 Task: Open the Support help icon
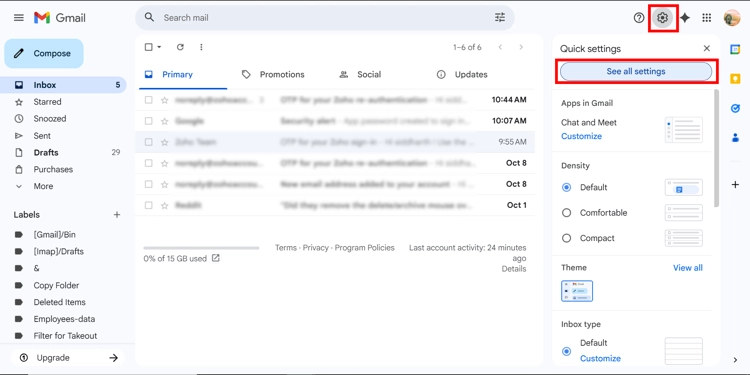(639, 18)
